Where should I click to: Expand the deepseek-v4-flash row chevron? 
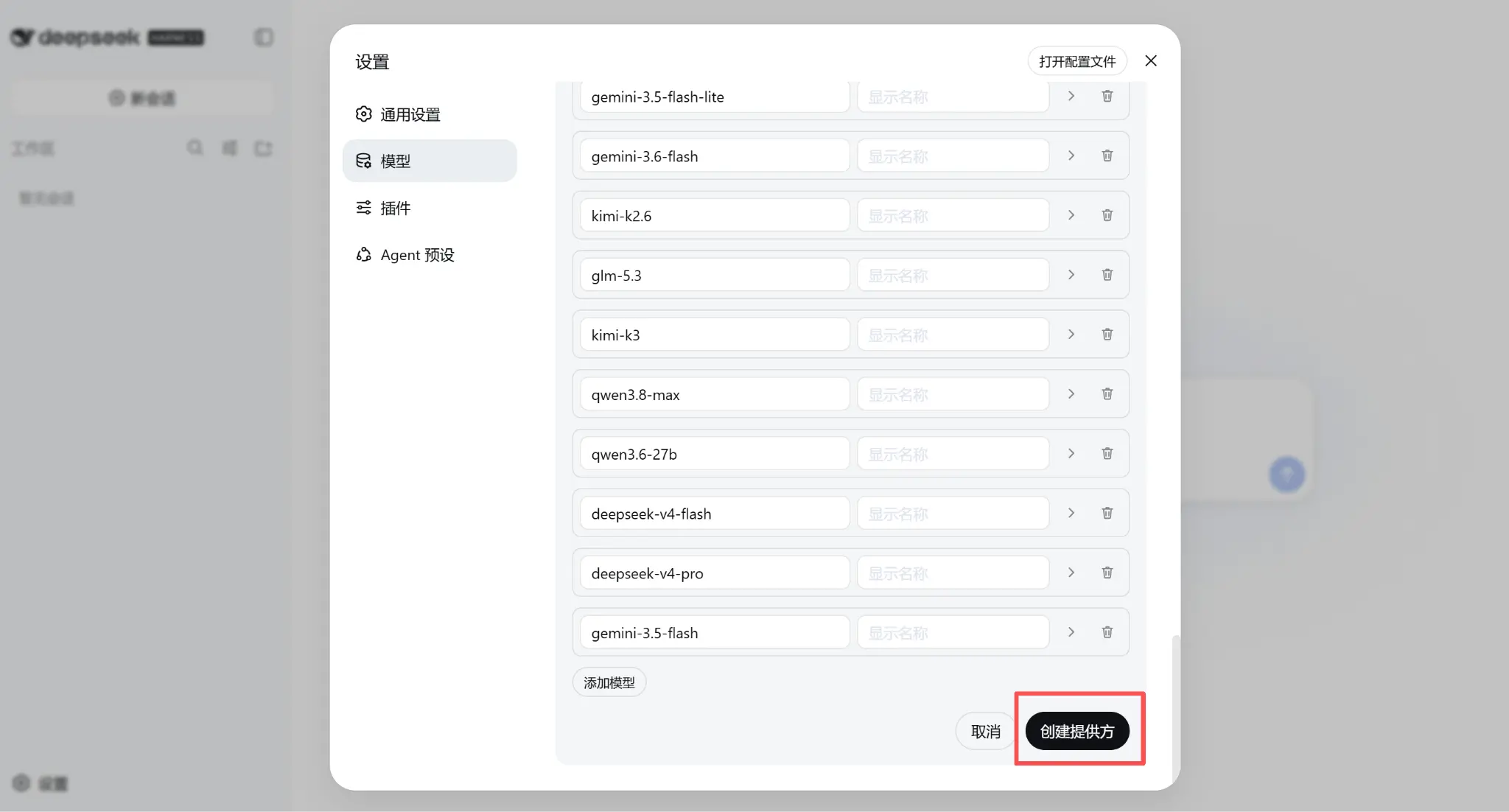pos(1071,514)
